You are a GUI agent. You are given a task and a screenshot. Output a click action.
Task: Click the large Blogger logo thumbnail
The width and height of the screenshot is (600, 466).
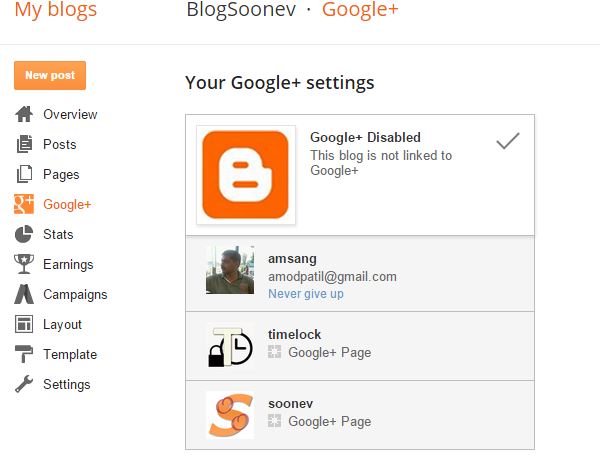click(x=246, y=175)
